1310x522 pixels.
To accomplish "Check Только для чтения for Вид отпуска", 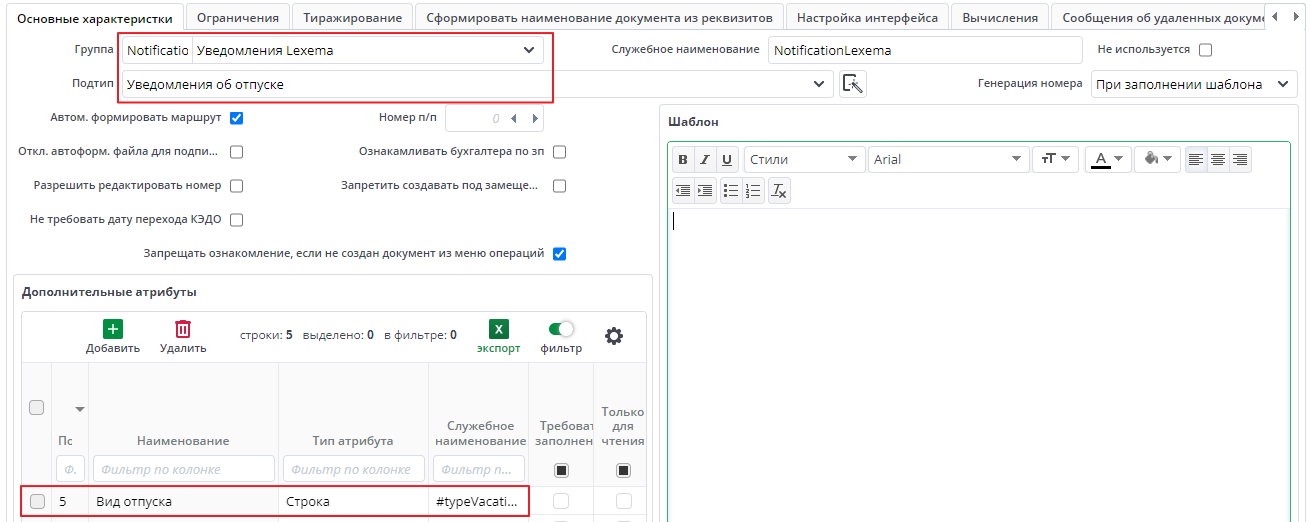I will pyautogui.click(x=624, y=501).
